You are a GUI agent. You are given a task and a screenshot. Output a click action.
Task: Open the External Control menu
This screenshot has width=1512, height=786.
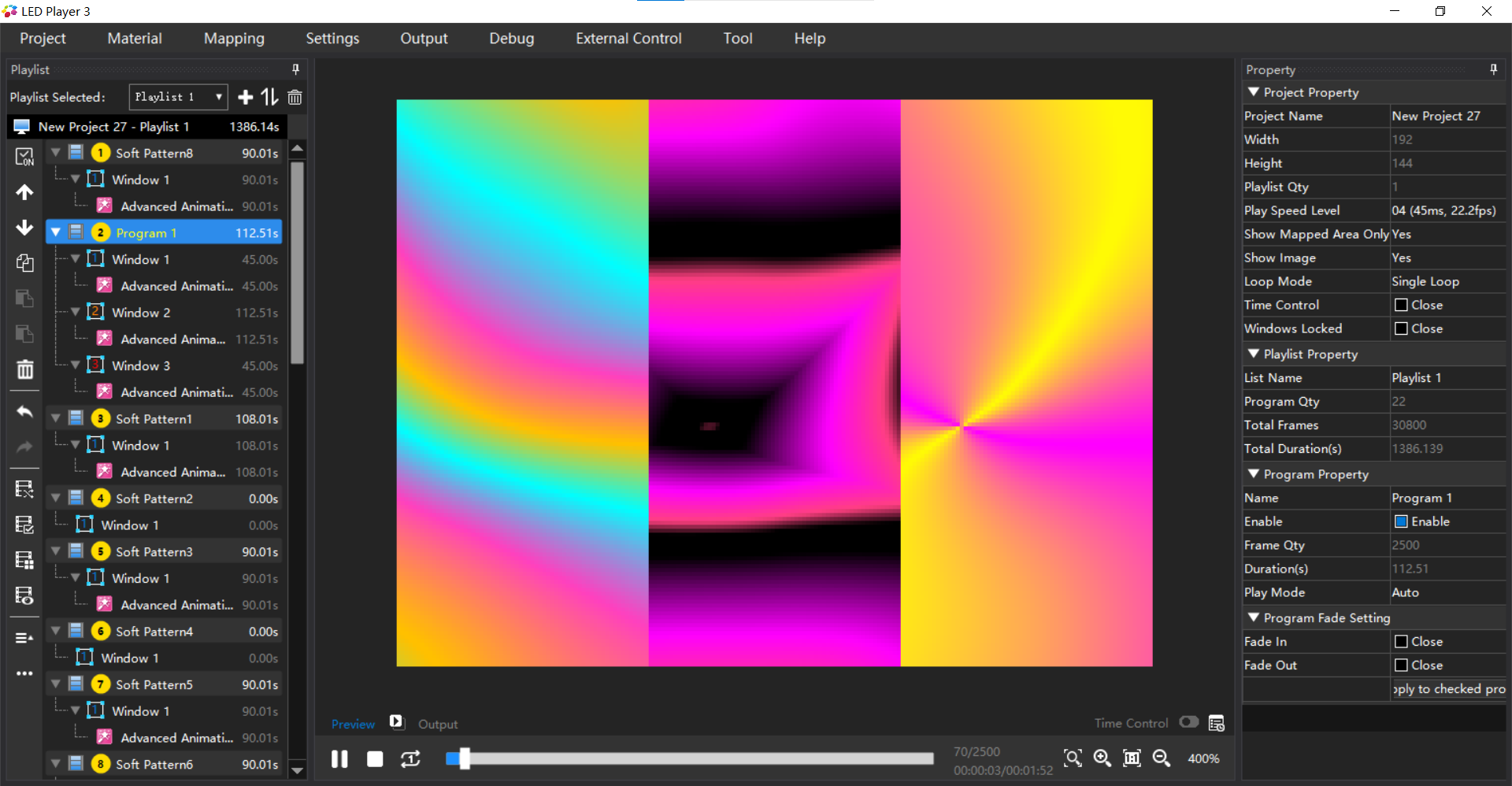[x=628, y=39]
